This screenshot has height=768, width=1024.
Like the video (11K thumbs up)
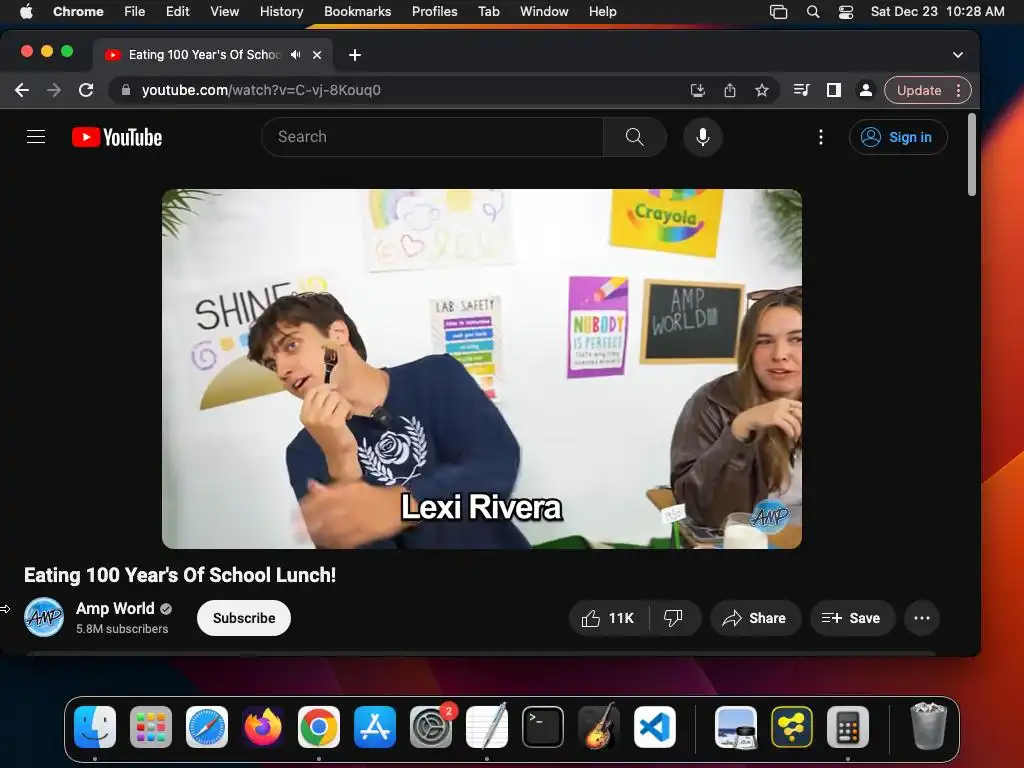pos(609,618)
